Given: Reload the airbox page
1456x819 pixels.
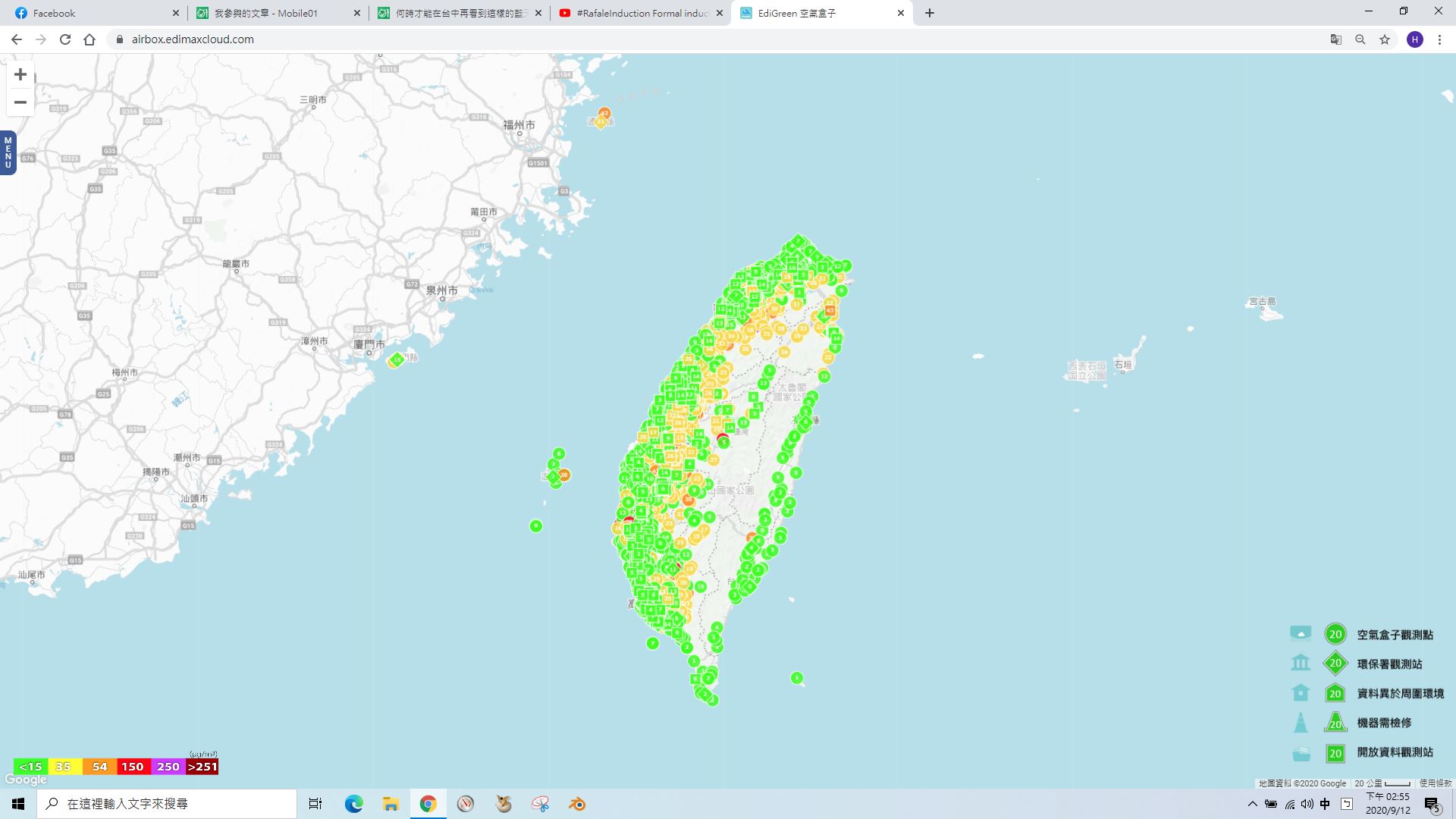Looking at the screenshot, I should (x=65, y=39).
